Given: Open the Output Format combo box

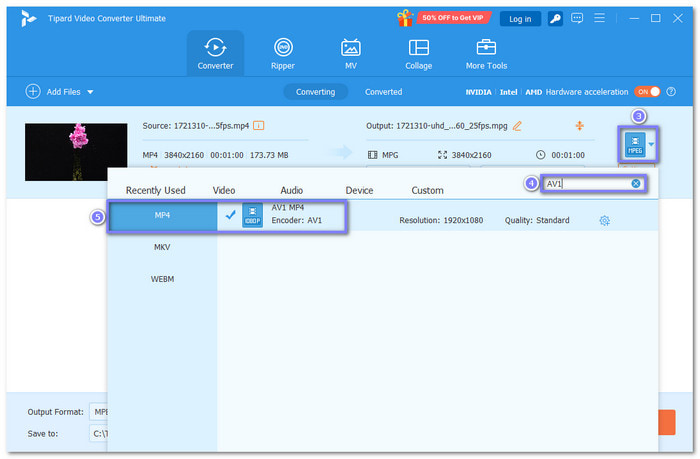Looking at the screenshot, I should pos(99,412).
